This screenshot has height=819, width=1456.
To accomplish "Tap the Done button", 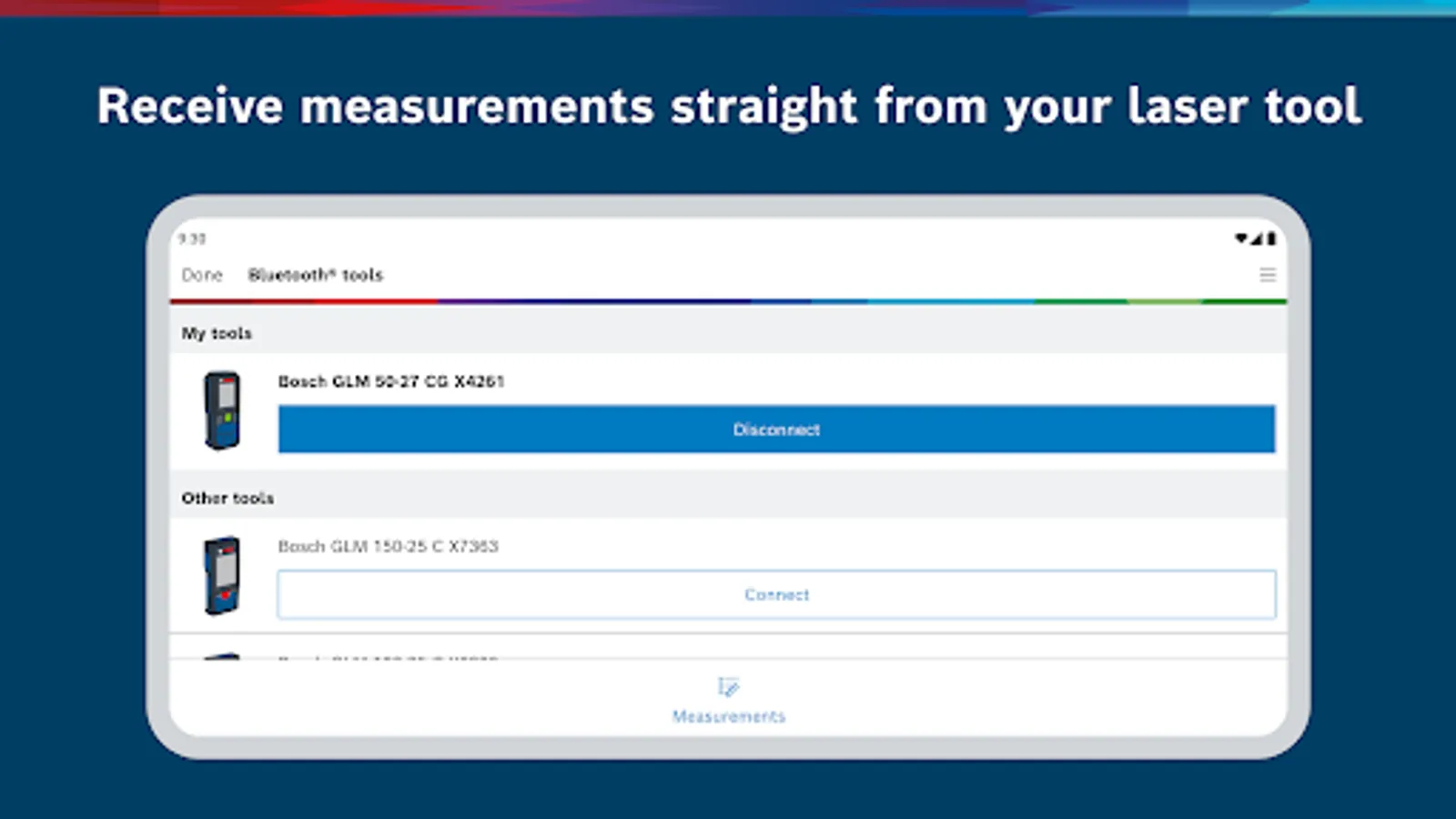I will point(202,275).
